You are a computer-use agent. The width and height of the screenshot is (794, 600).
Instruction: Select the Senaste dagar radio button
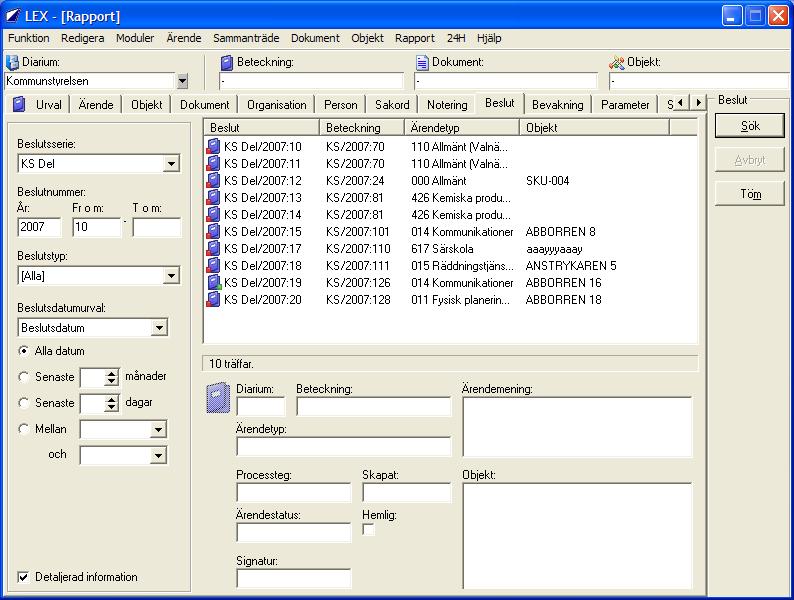point(23,403)
